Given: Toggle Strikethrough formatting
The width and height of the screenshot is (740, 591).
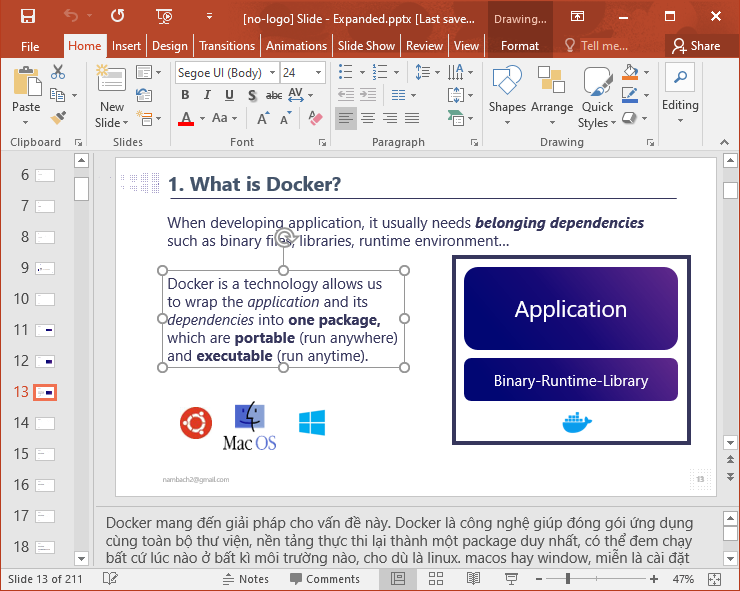Looking at the screenshot, I should [x=274, y=95].
